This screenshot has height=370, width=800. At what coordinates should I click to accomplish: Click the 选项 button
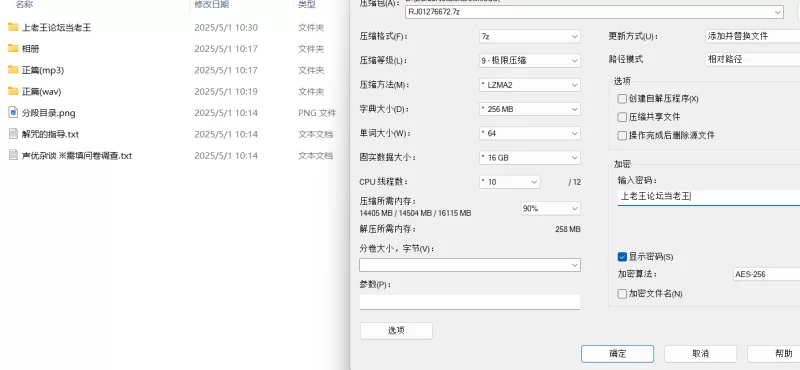click(396, 331)
